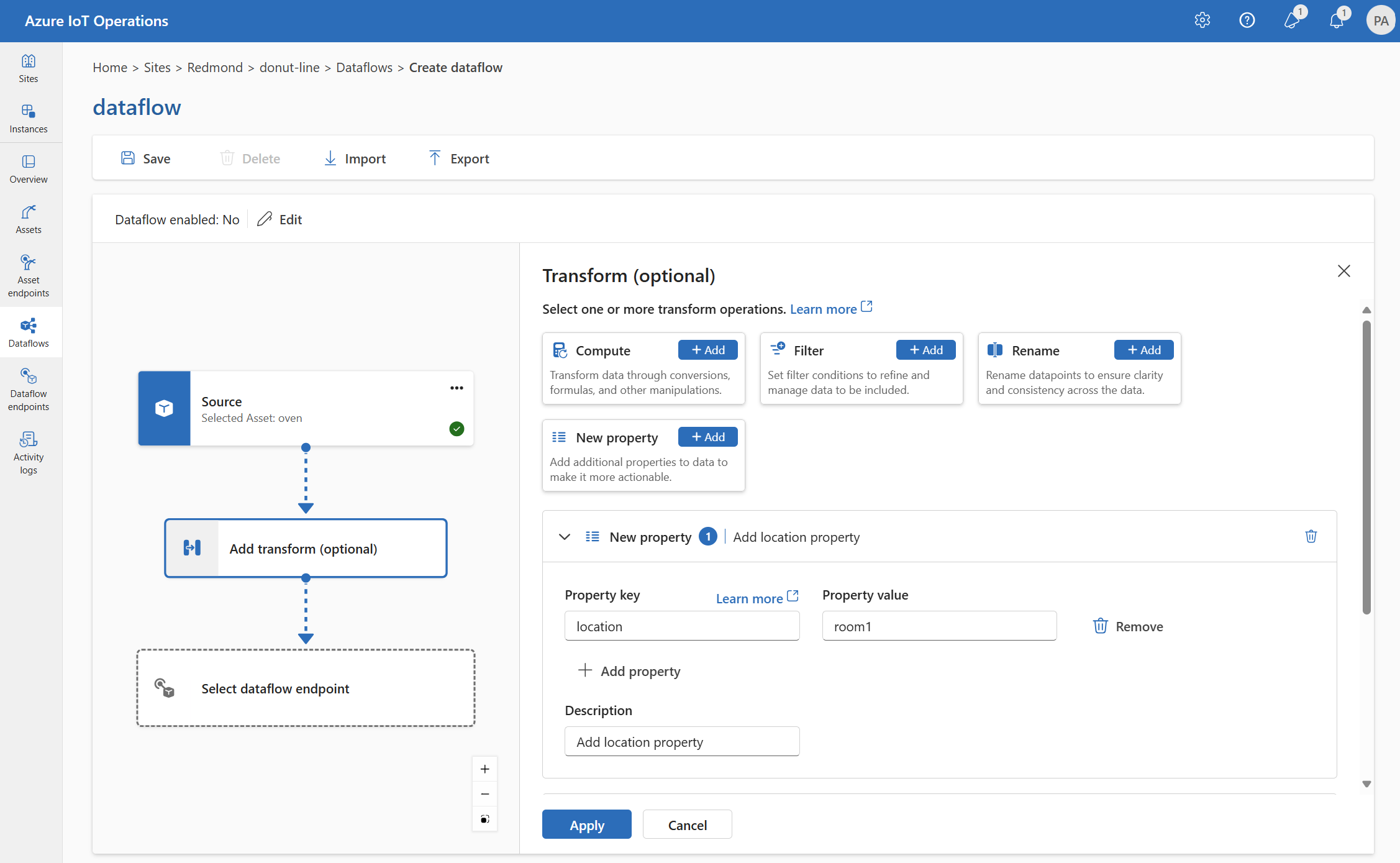
Task: Click the donut-line breadcrumb link
Action: click(289, 66)
